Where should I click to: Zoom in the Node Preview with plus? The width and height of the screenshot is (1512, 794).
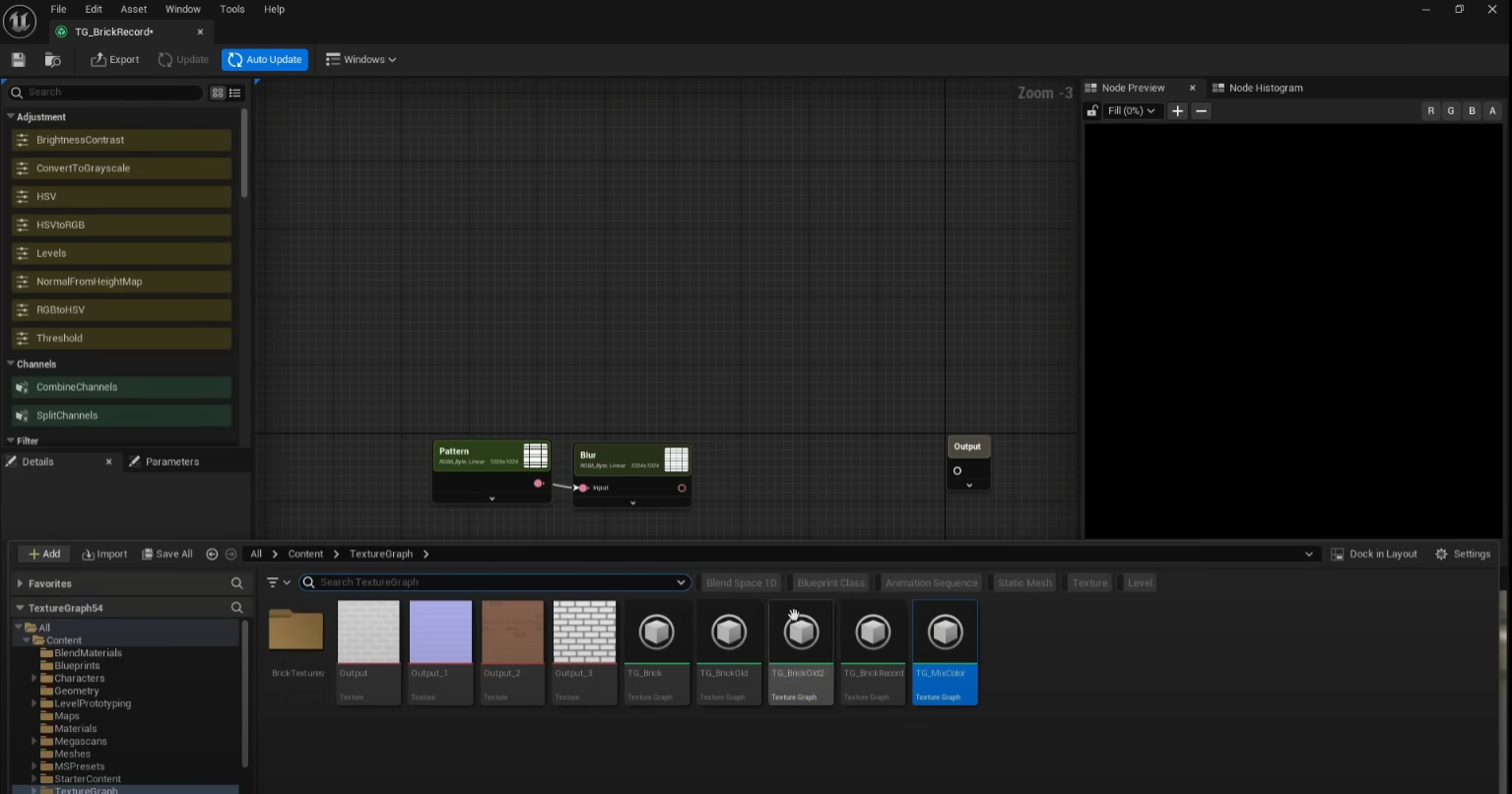pos(1177,111)
